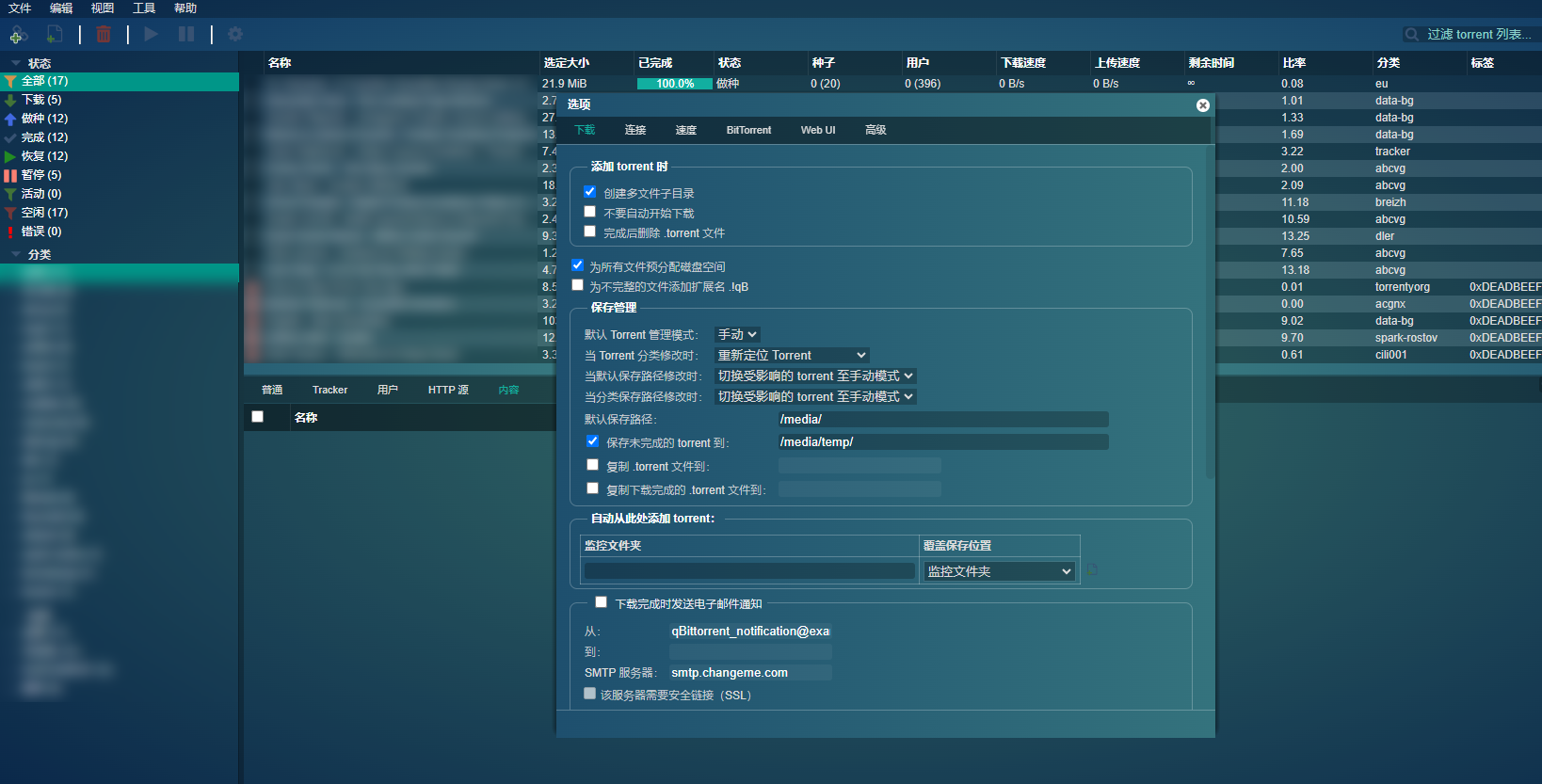Switch to the BitTorrent options tab
1542x784 pixels.
748,130
